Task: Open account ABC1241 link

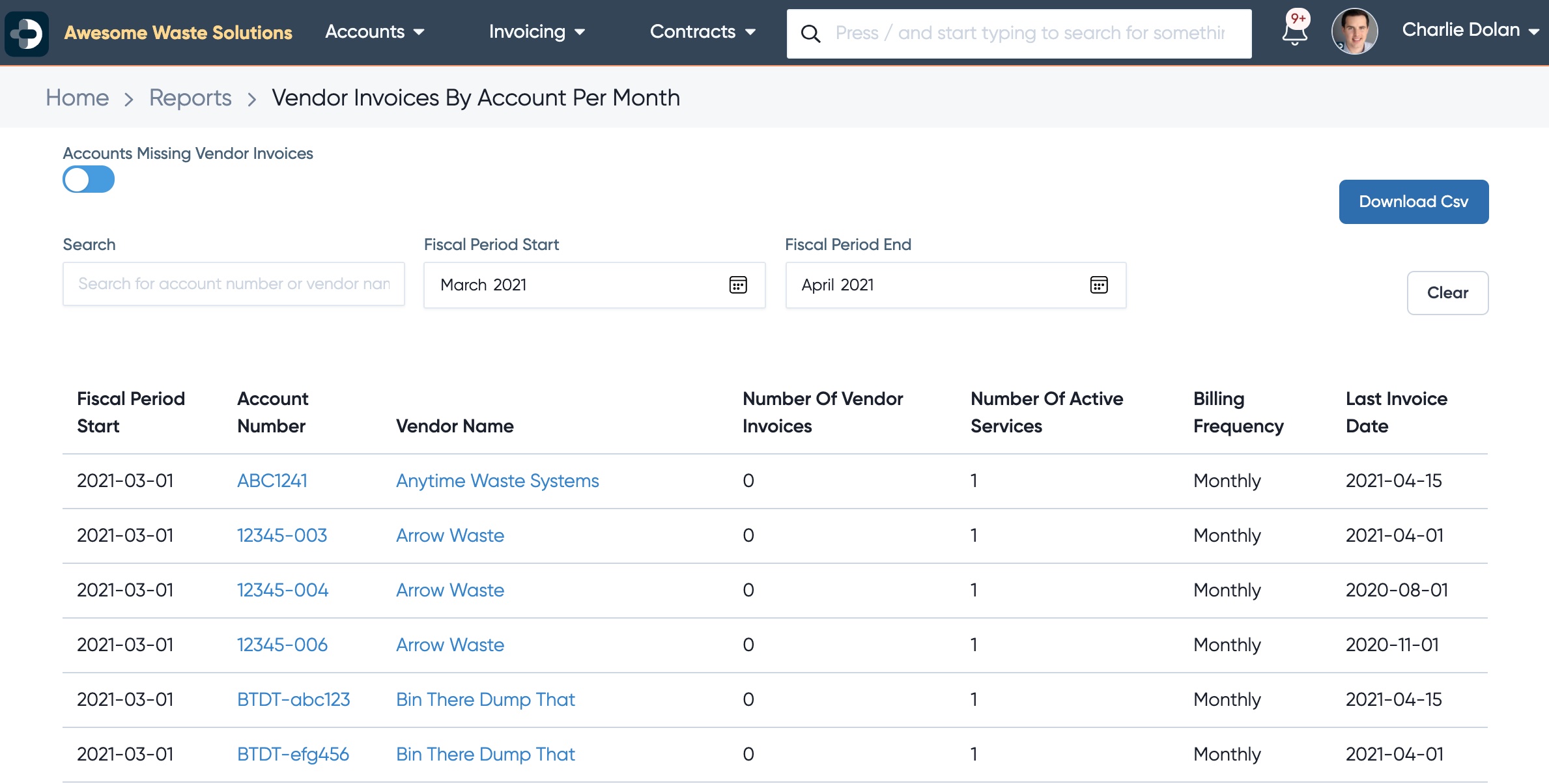Action: 272,481
